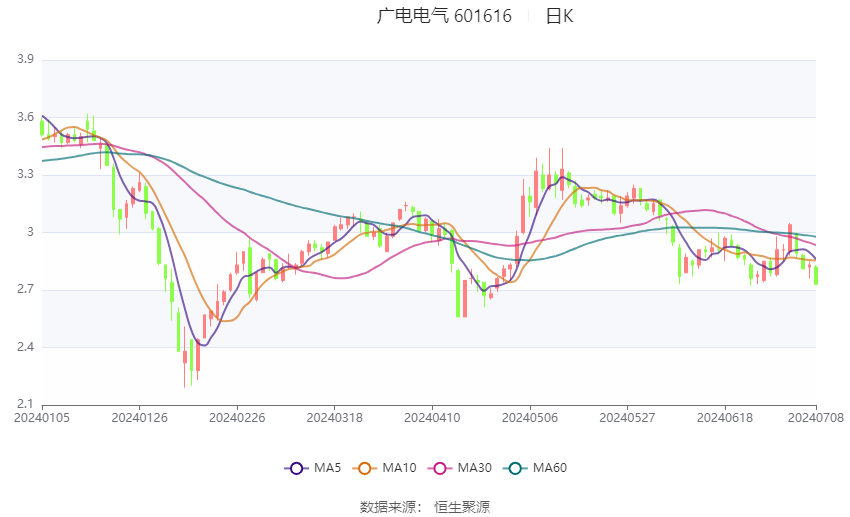Screen dimensions: 850x517
Task: Click the 20240105 date axis label
Action: (x=42, y=418)
